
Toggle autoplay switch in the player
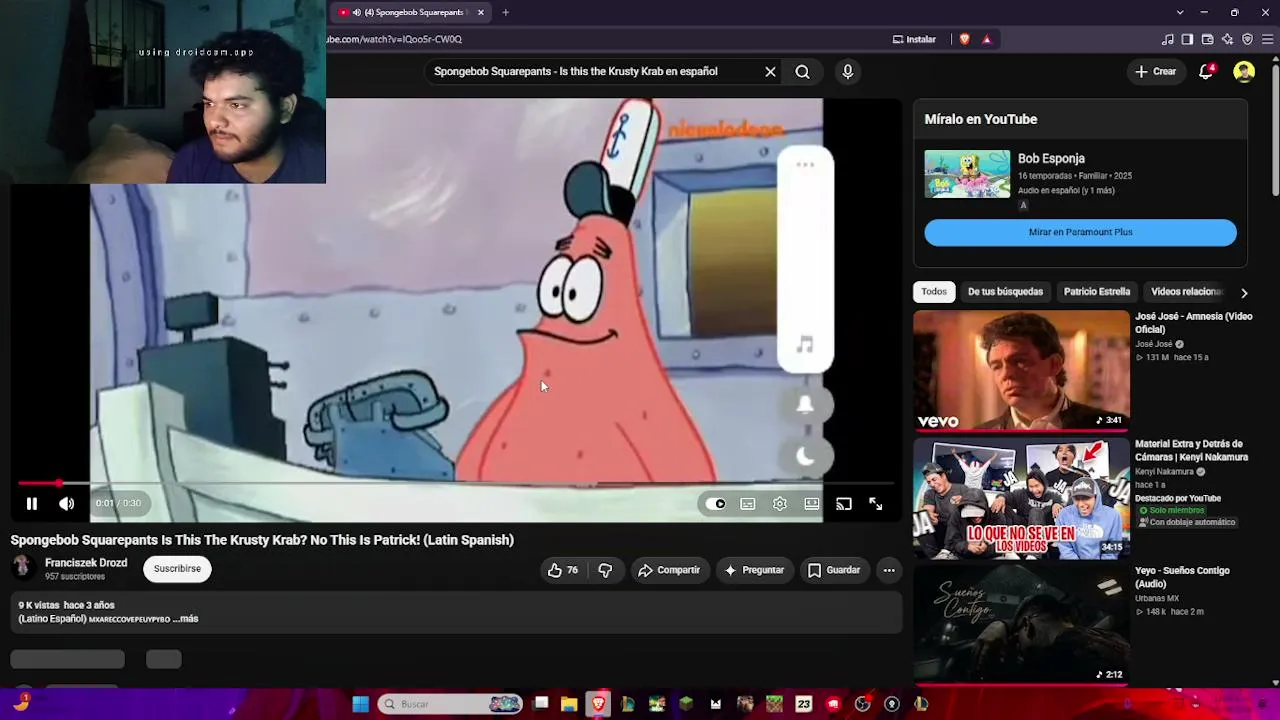click(716, 504)
